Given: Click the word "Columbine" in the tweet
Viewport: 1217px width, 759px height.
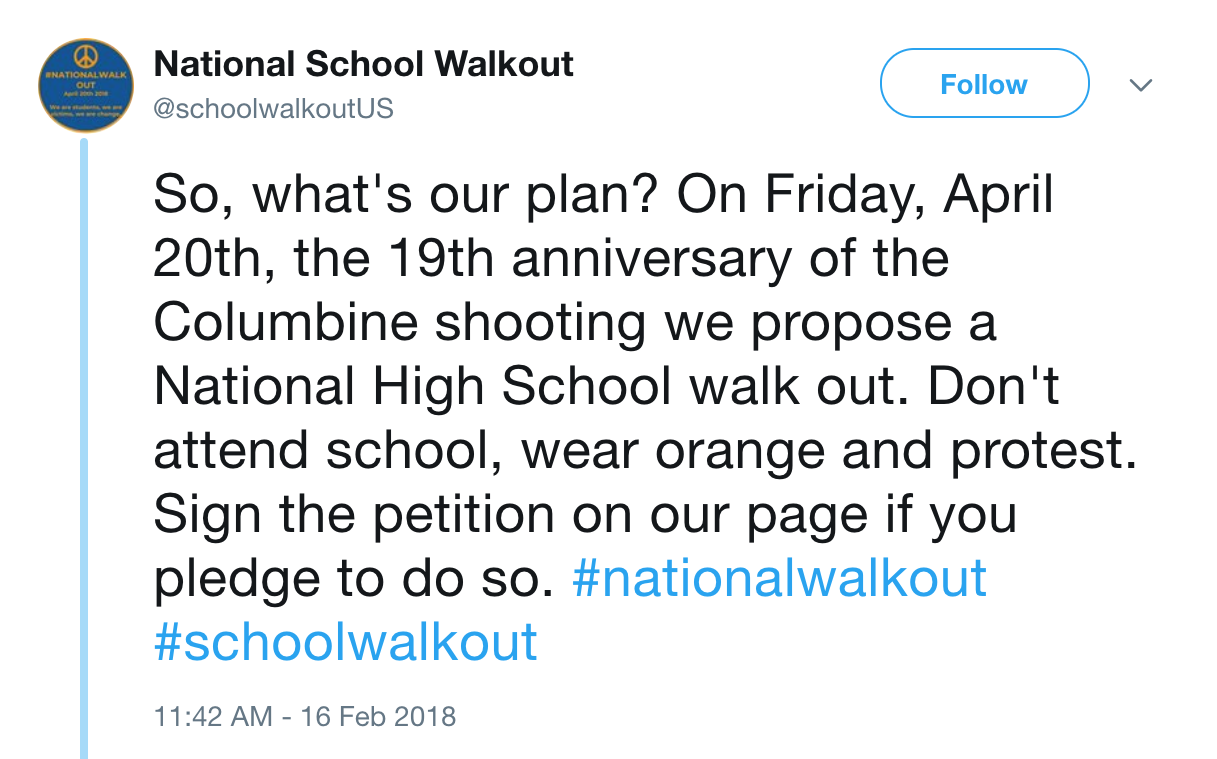Looking at the screenshot, I should pos(286,323).
